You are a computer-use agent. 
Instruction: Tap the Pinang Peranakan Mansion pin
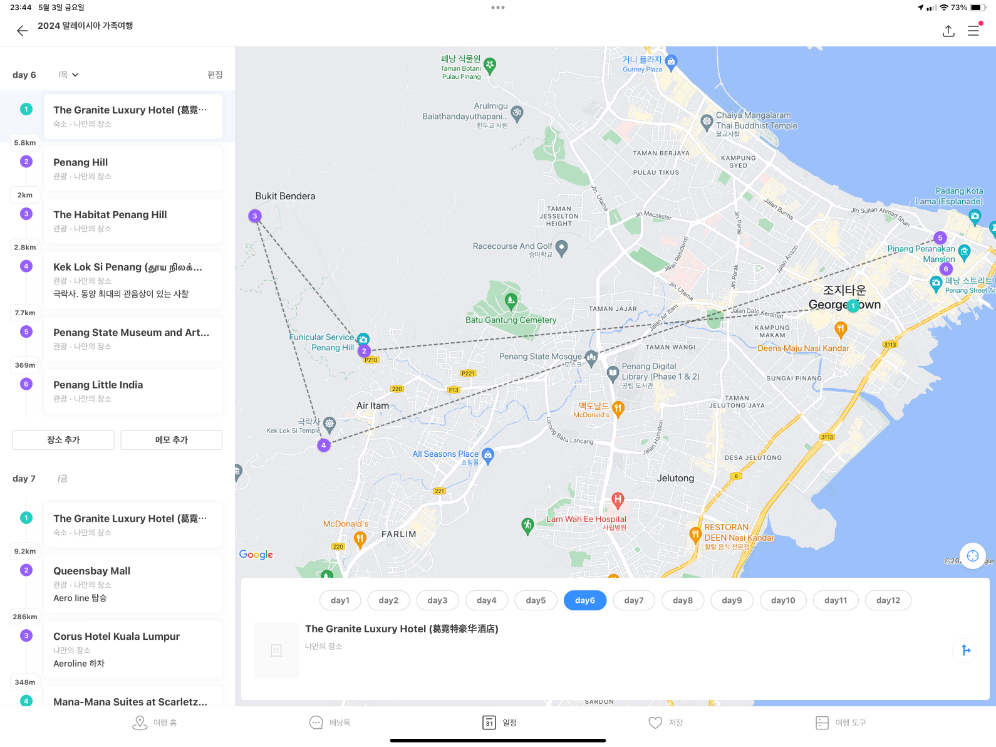tap(964, 252)
